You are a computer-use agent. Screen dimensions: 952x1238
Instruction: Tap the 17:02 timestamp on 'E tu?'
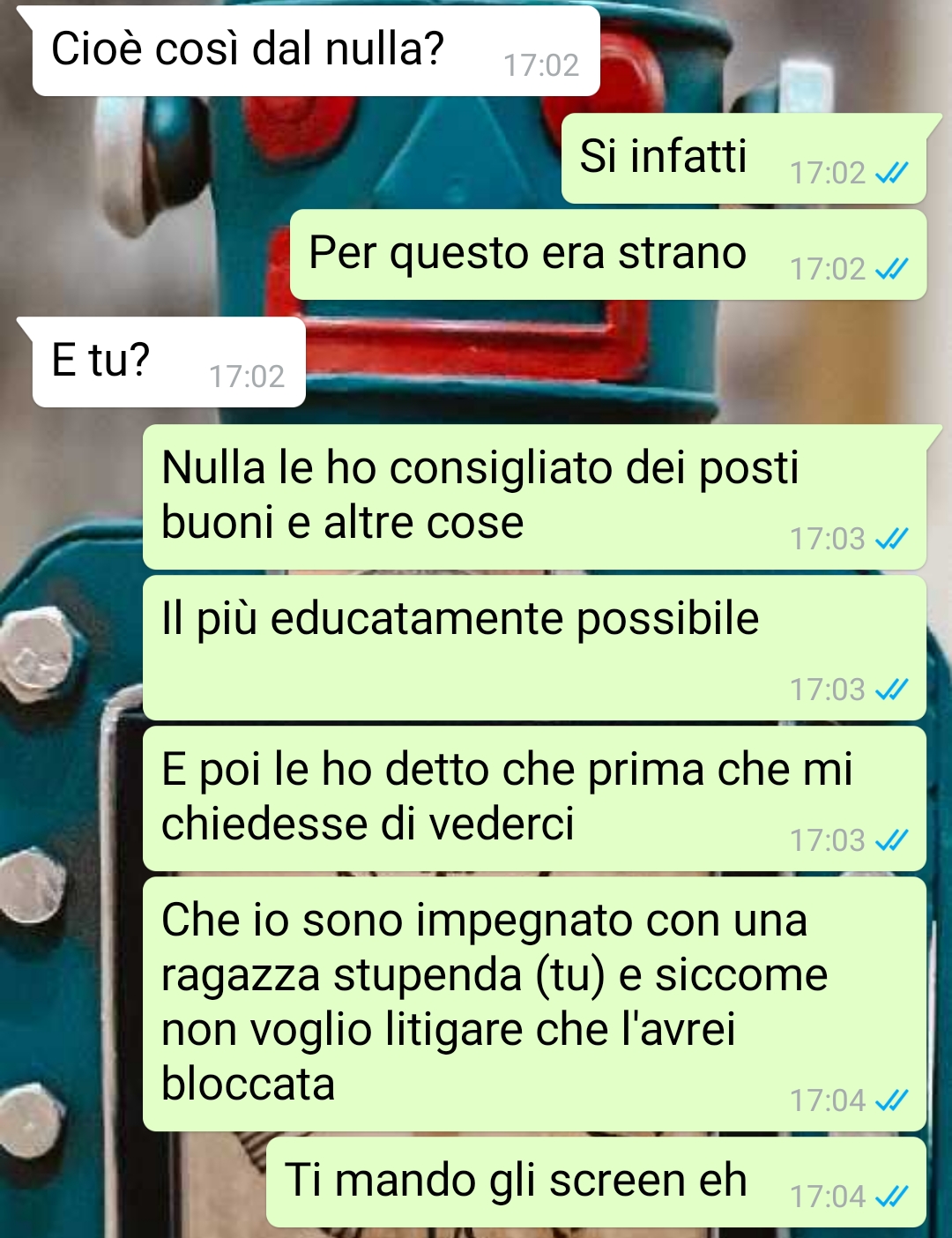point(247,377)
